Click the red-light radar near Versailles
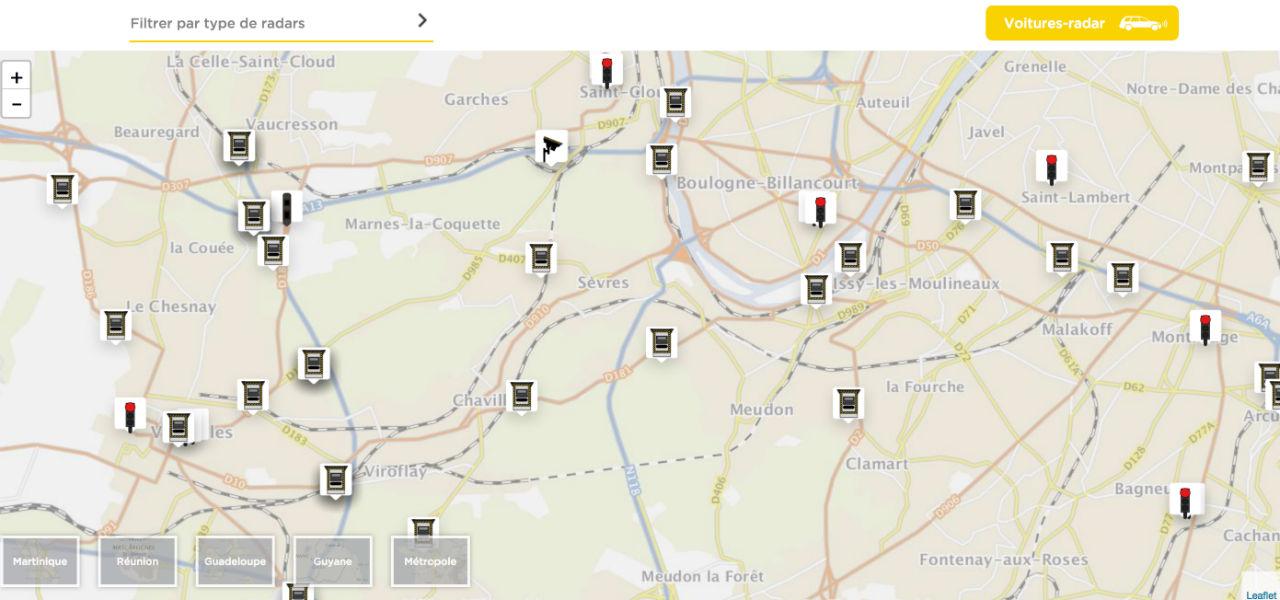The width and height of the screenshot is (1280, 600). [x=130, y=410]
